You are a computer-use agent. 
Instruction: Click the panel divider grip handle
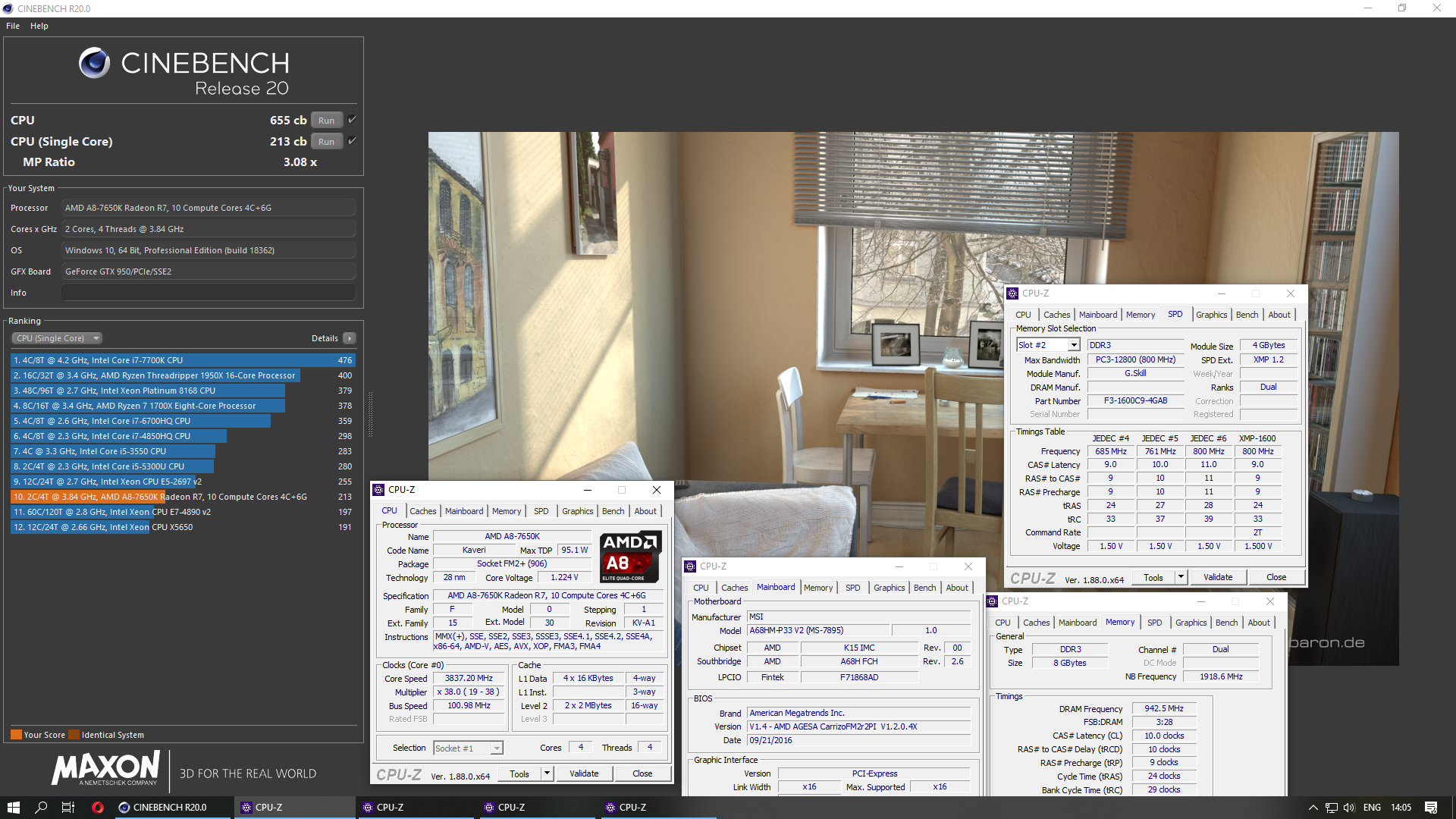tap(370, 415)
